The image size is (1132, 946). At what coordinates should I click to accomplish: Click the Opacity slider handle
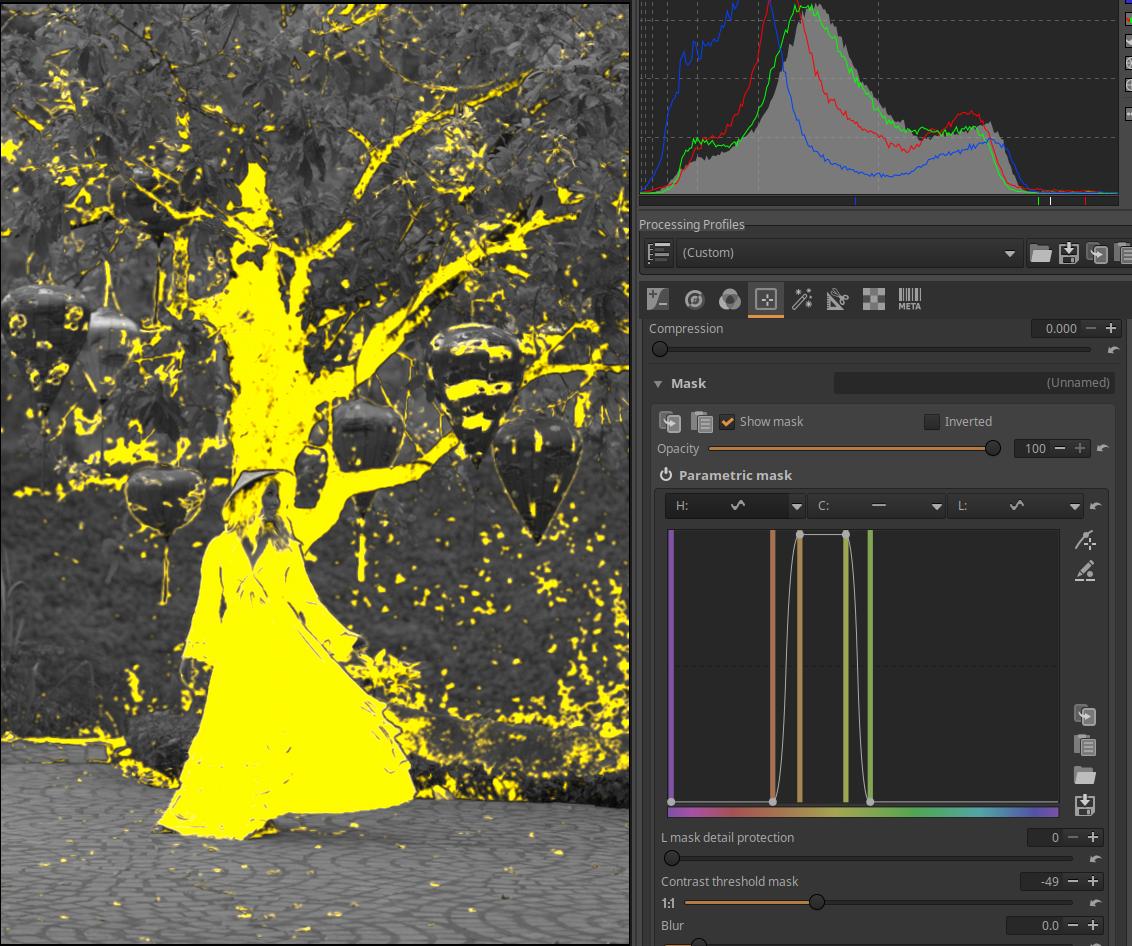pos(993,448)
